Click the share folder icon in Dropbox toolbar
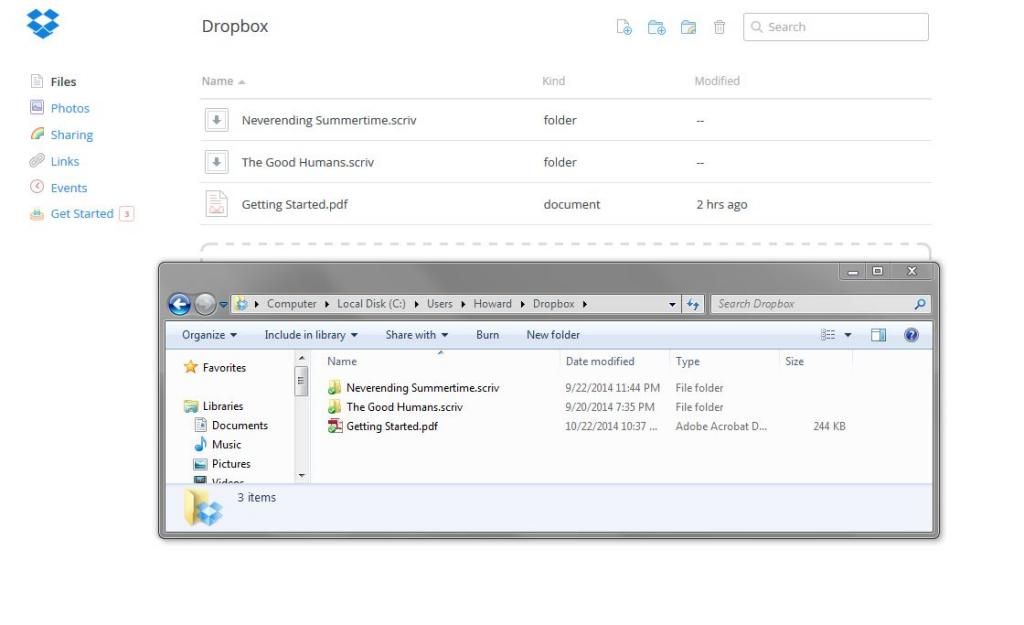The image size is (1024, 625). [x=688, y=27]
